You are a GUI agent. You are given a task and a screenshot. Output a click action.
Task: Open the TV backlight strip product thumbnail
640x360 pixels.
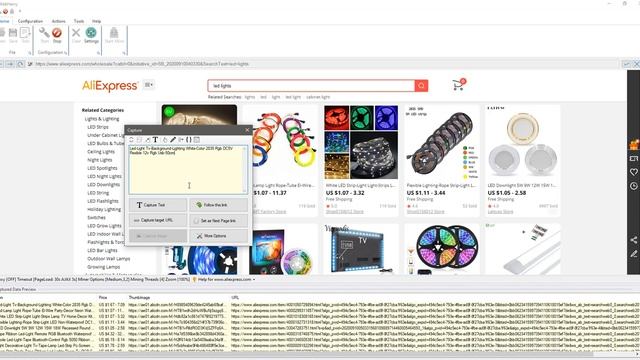(361, 249)
